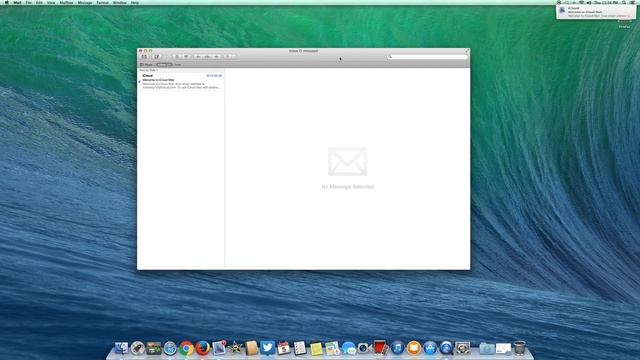Open the blue folder stack in the Dock
This screenshot has height=360, width=640.
[487, 348]
